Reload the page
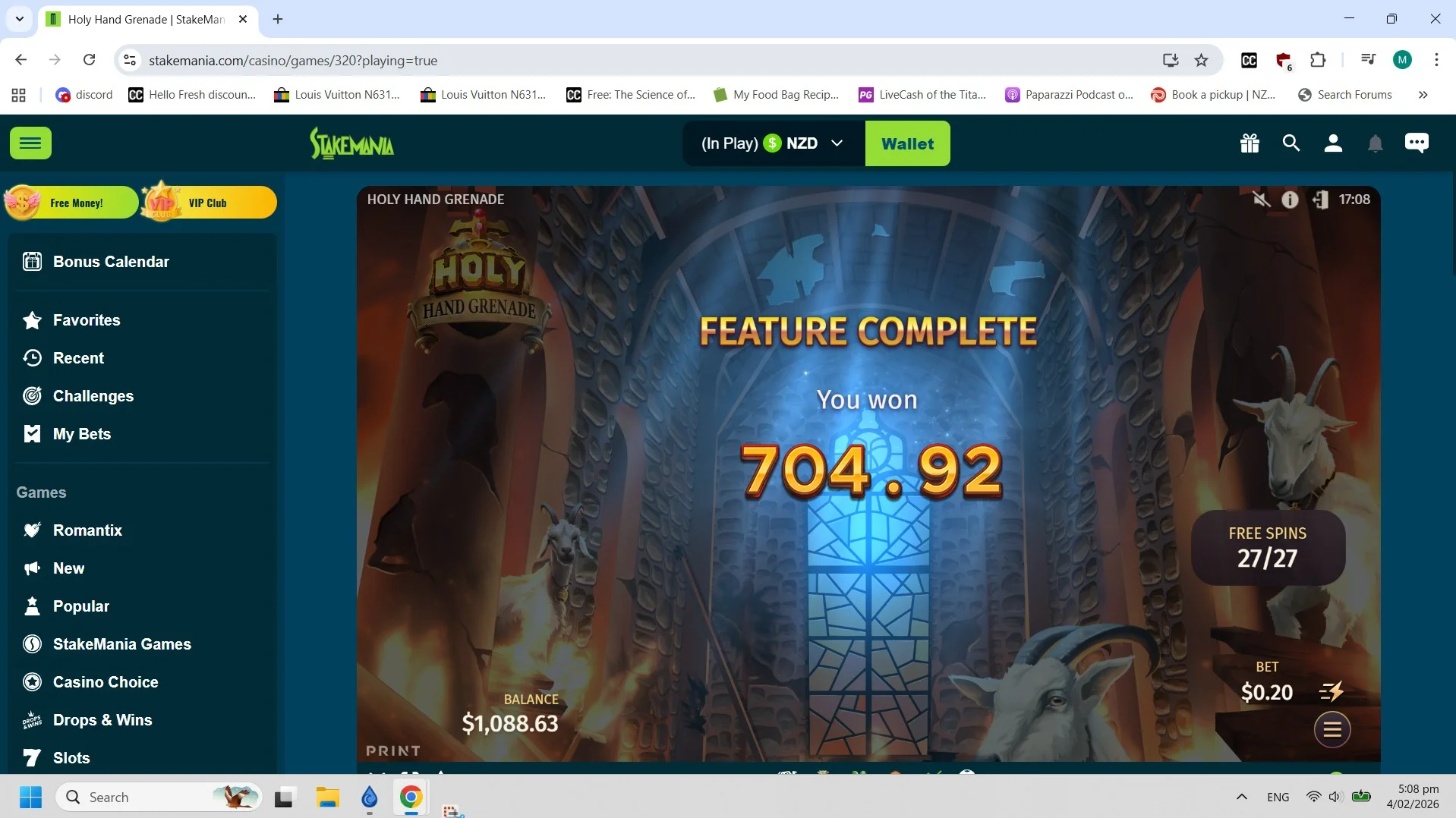Image resolution: width=1456 pixels, height=818 pixels. (89, 60)
